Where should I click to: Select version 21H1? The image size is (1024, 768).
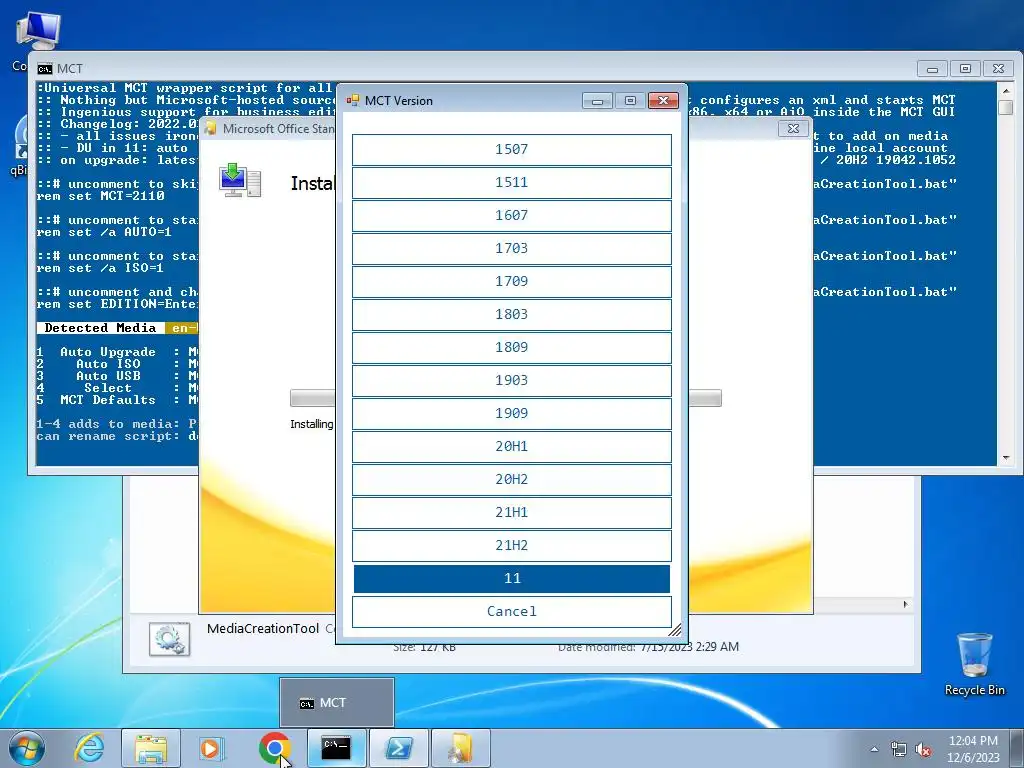[511, 513]
